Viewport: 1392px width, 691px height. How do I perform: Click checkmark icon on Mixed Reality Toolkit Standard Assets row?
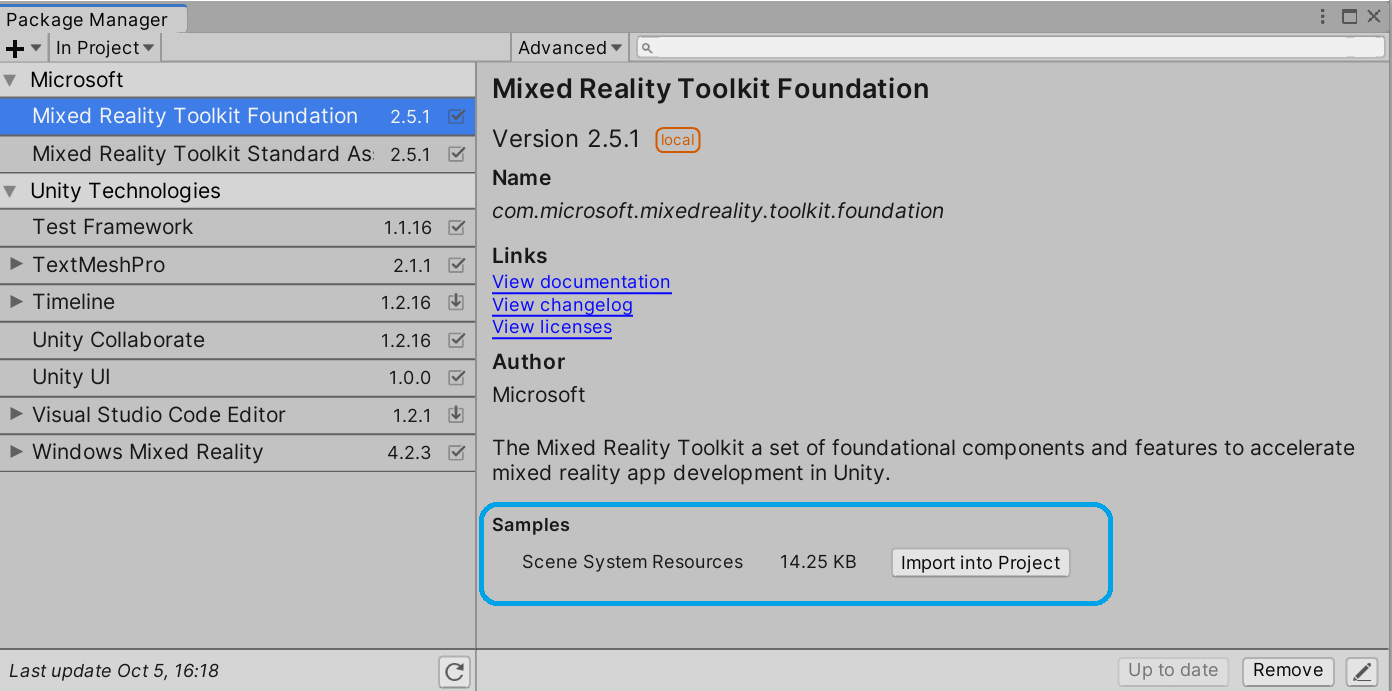457,154
